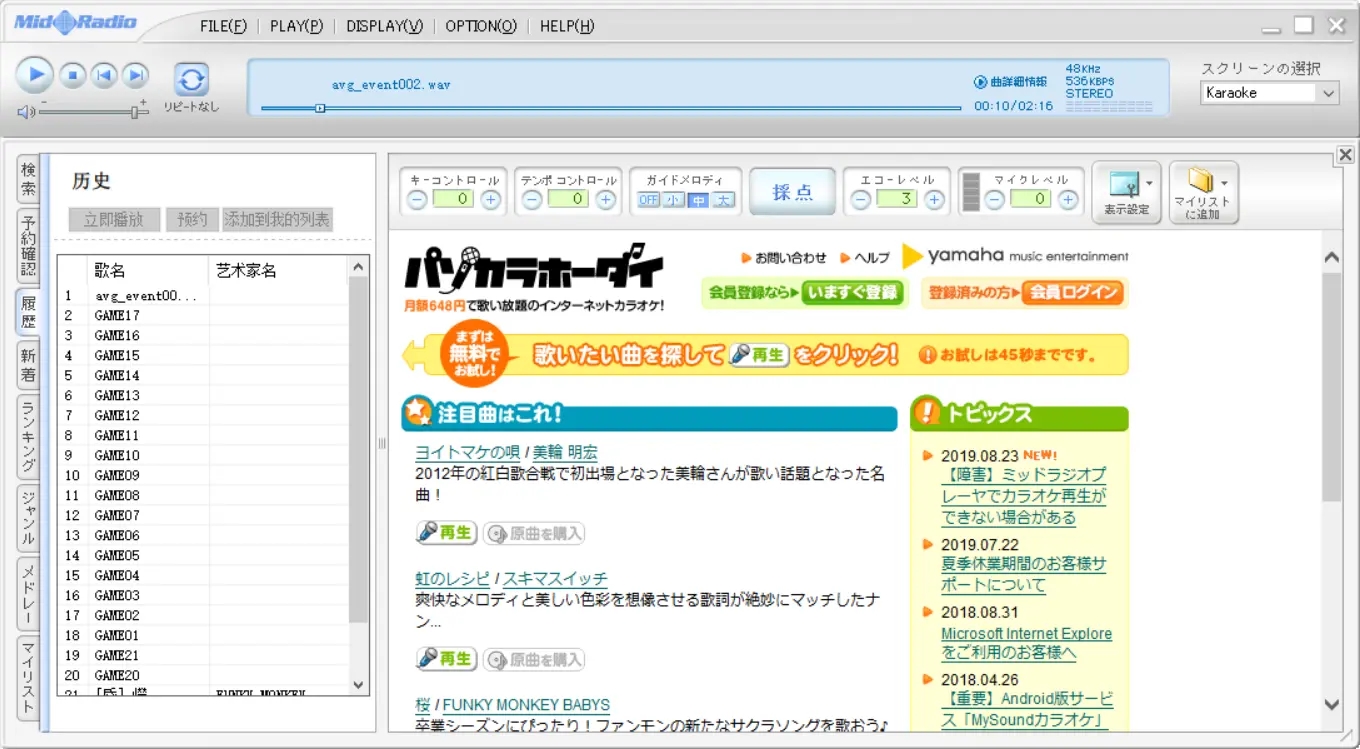Decrease echo level with minus button
1360x749 pixels.
(x=860, y=199)
